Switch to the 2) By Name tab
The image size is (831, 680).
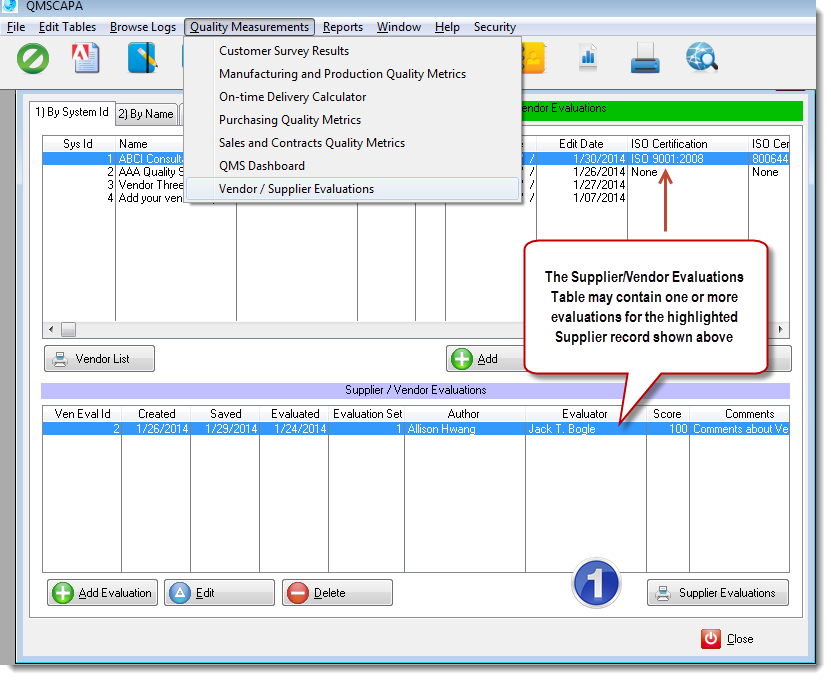tap(146, 114)
